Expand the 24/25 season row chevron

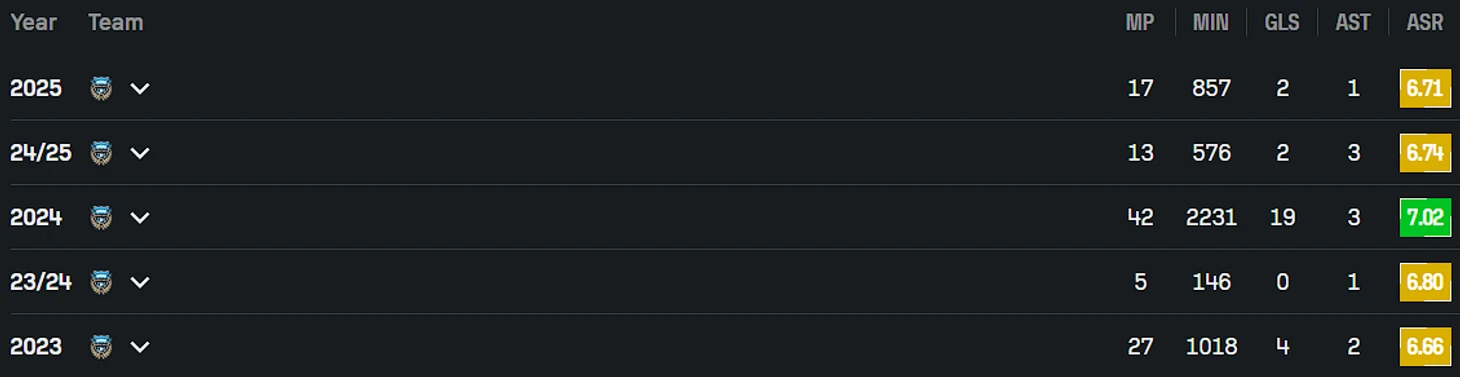(140, 153)
